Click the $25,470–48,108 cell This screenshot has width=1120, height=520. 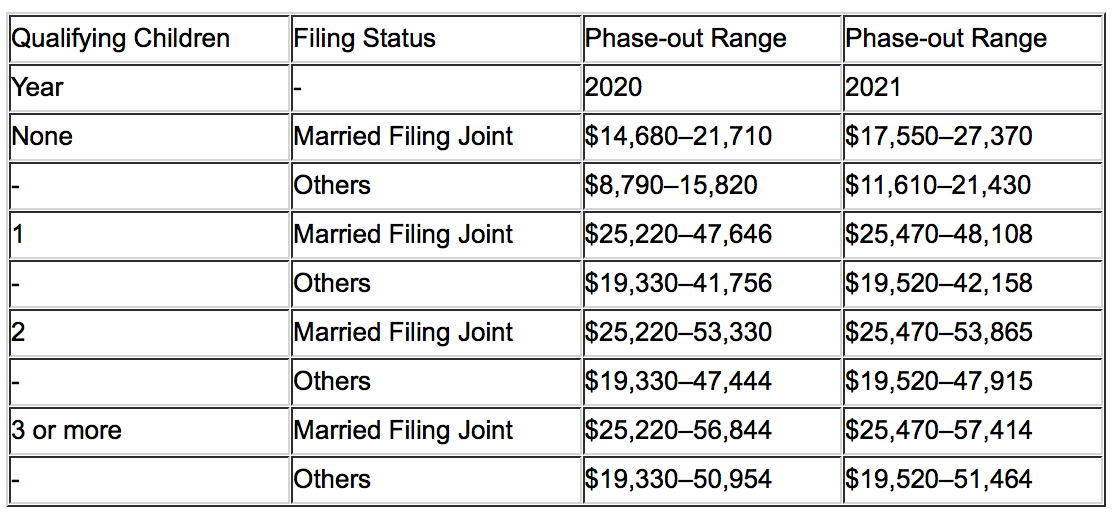pyautogui.click(x=972, y=234)
